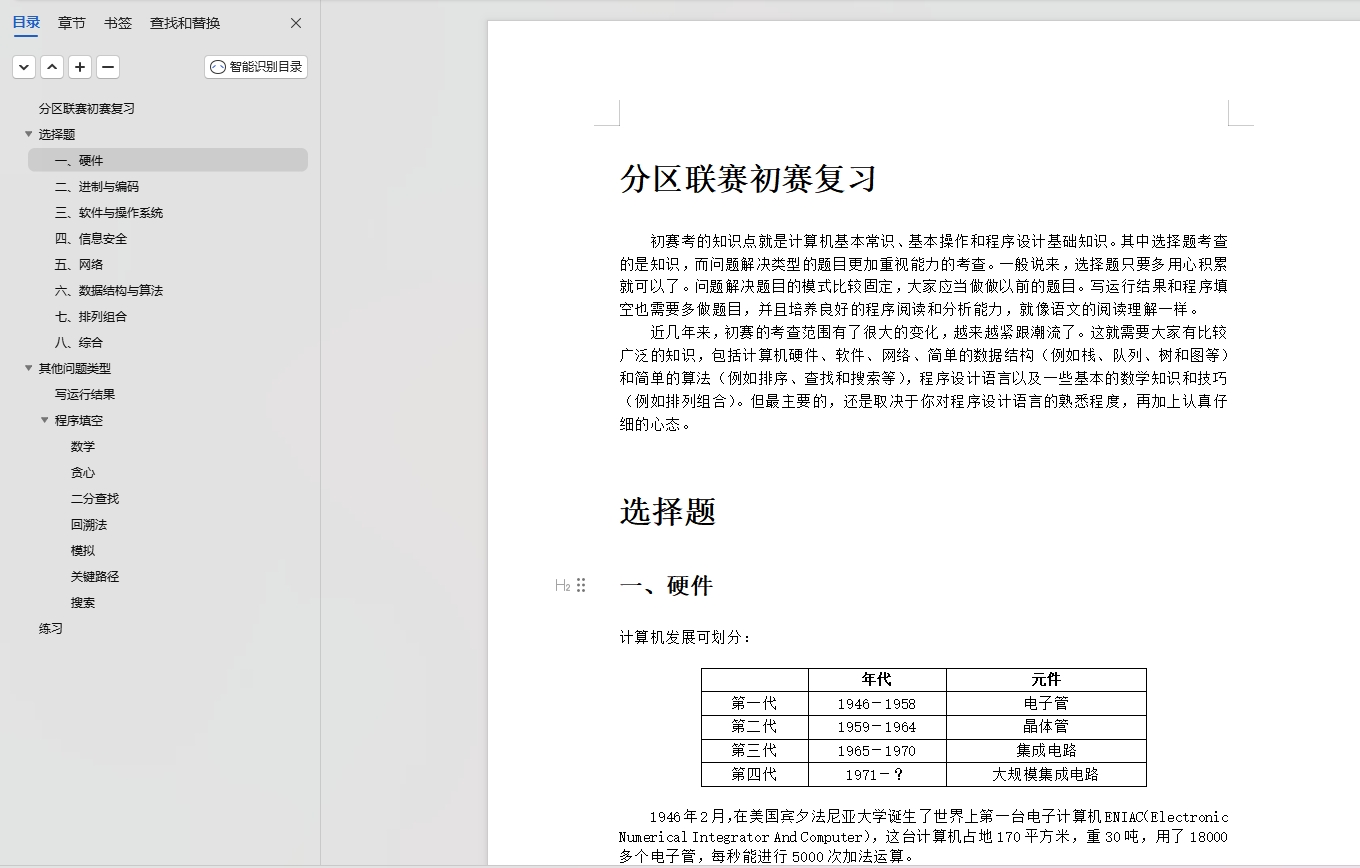
Task: Click the 年代 table header cell
Action: click(x=877, y=680)
